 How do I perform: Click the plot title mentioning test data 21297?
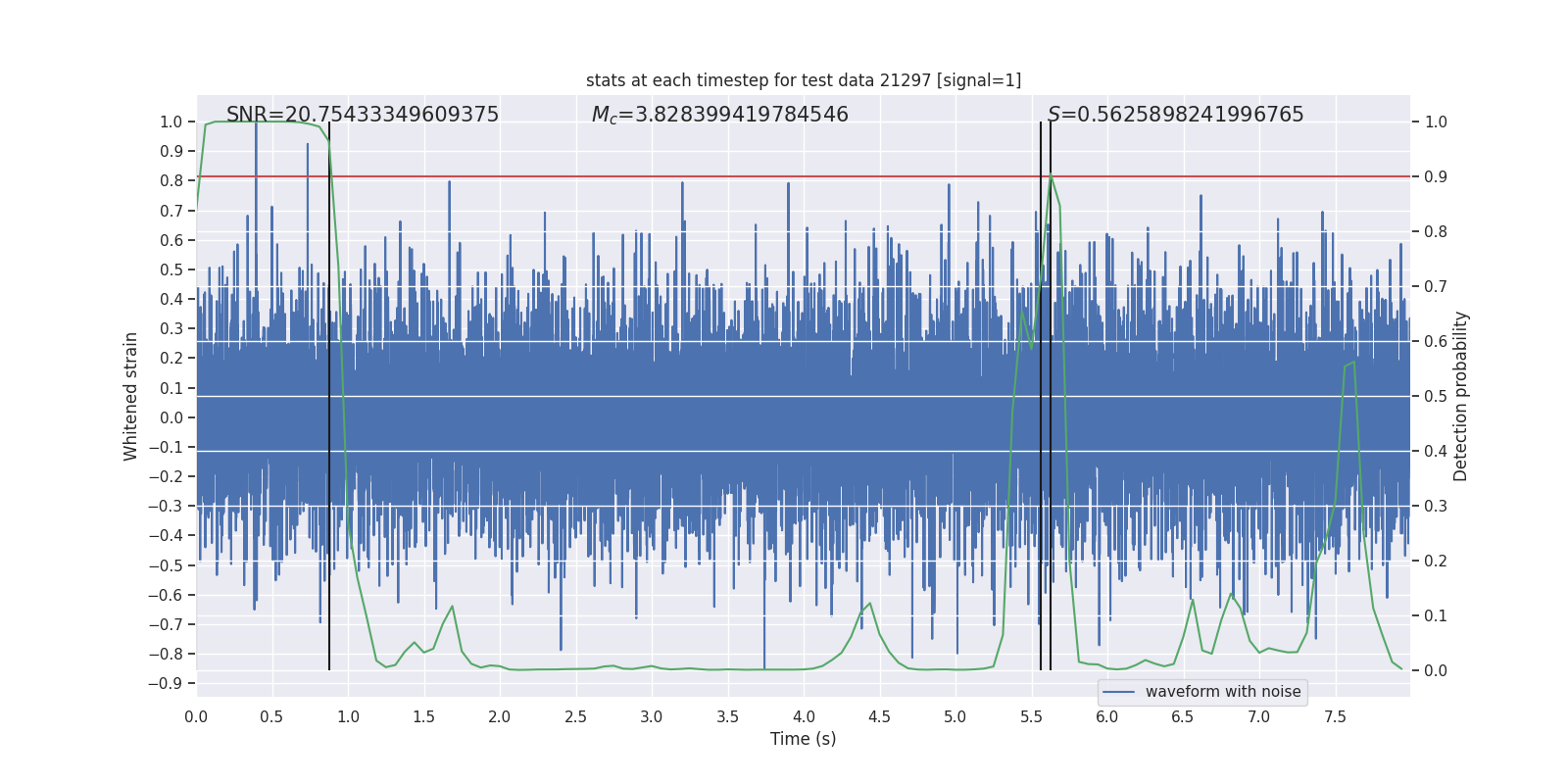click(803, 80)
